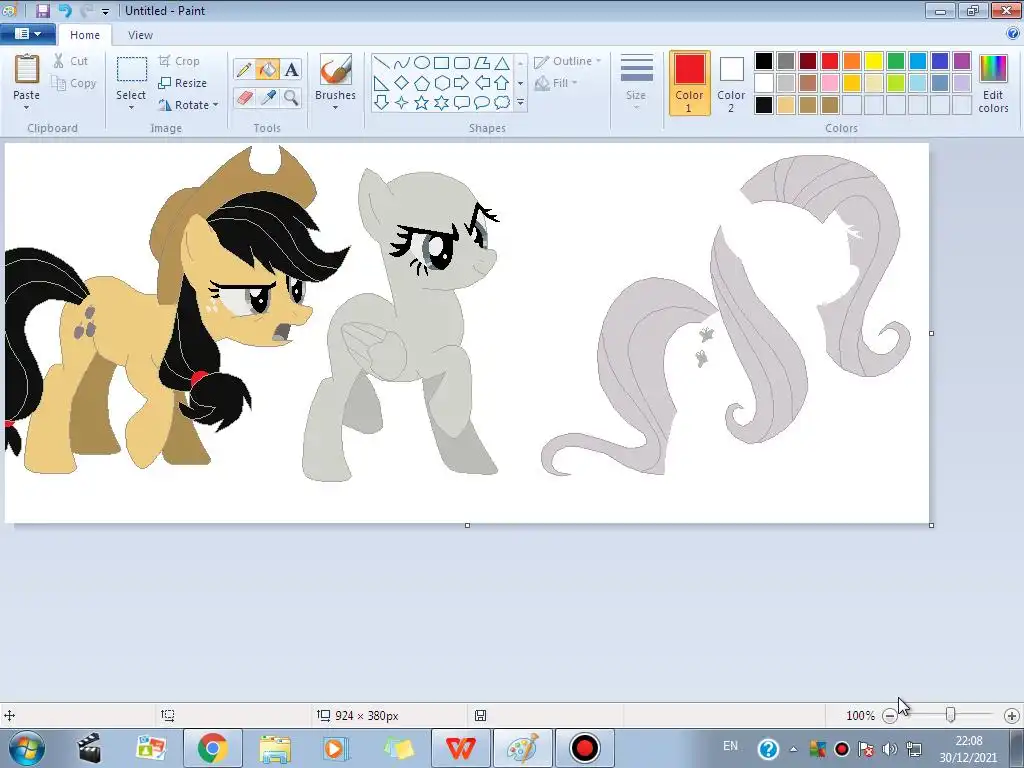Click the taskbar clock showing 22:08
This screenshot has height=768, width=1024.
pyautogui.click(x=968, y=749)
